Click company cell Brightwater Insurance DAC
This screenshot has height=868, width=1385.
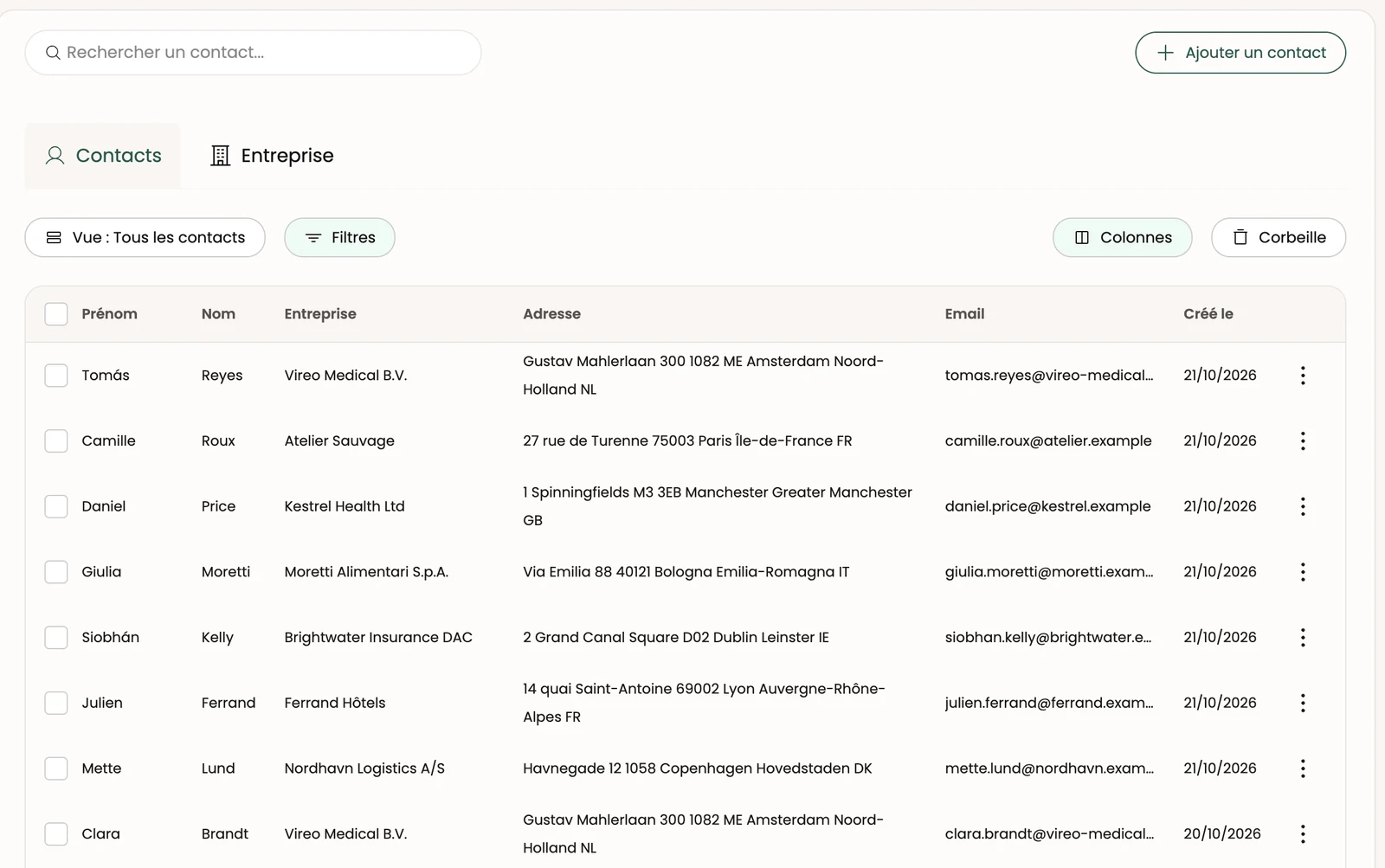coord(378,637)
